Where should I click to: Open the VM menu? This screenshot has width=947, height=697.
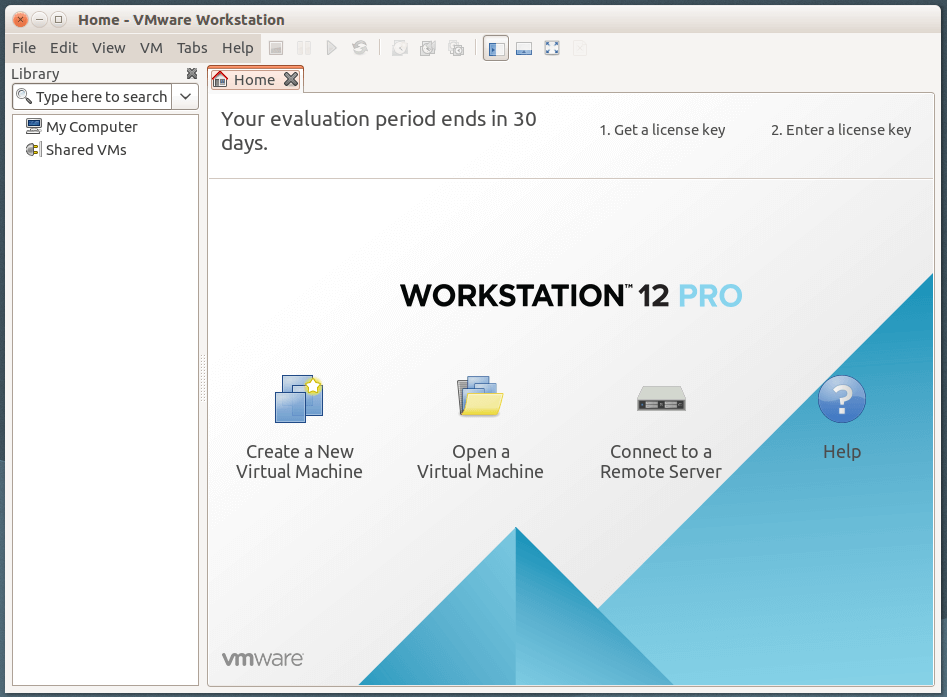pos(151,48)
